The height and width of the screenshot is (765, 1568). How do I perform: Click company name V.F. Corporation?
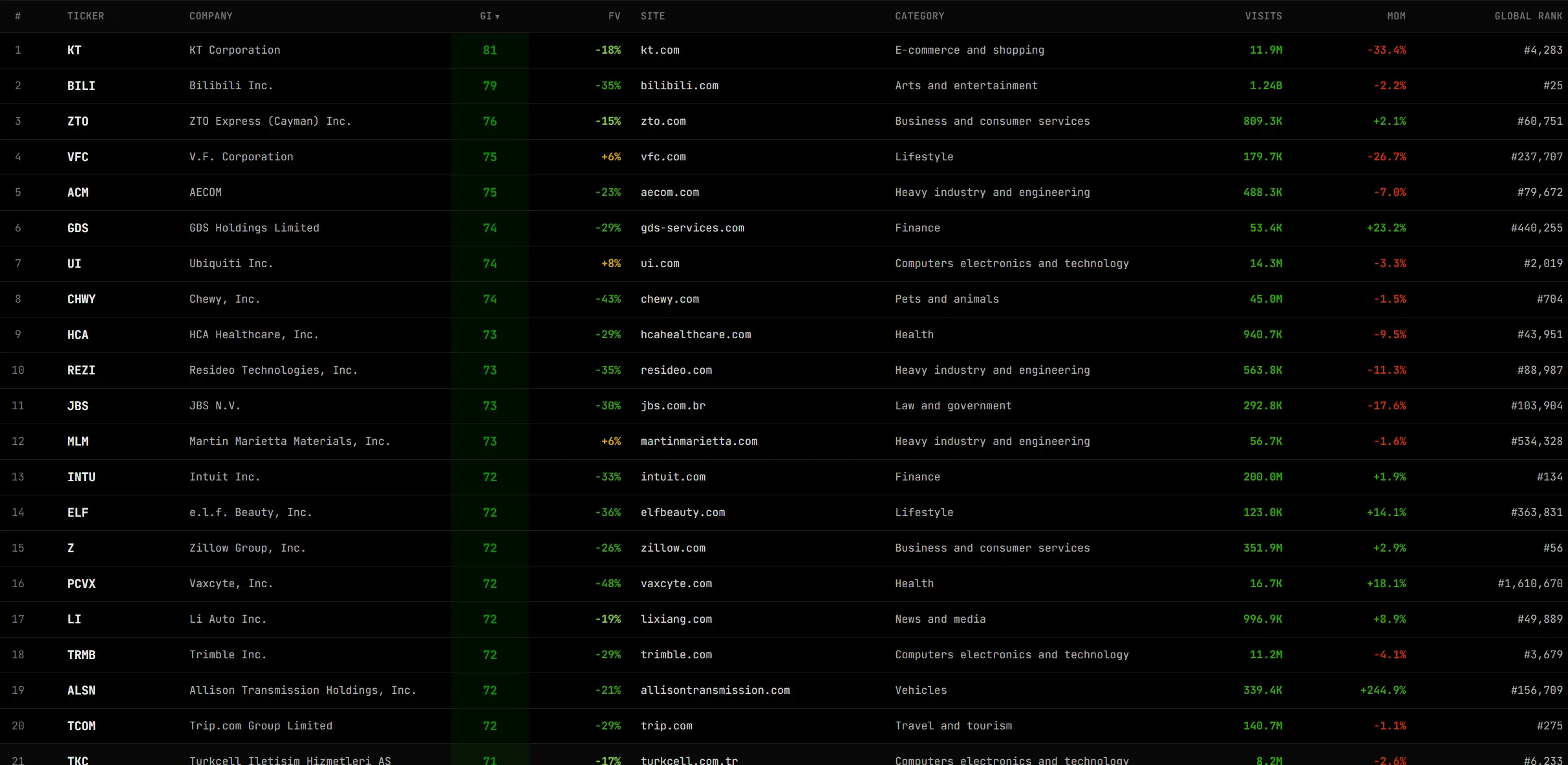241,157
